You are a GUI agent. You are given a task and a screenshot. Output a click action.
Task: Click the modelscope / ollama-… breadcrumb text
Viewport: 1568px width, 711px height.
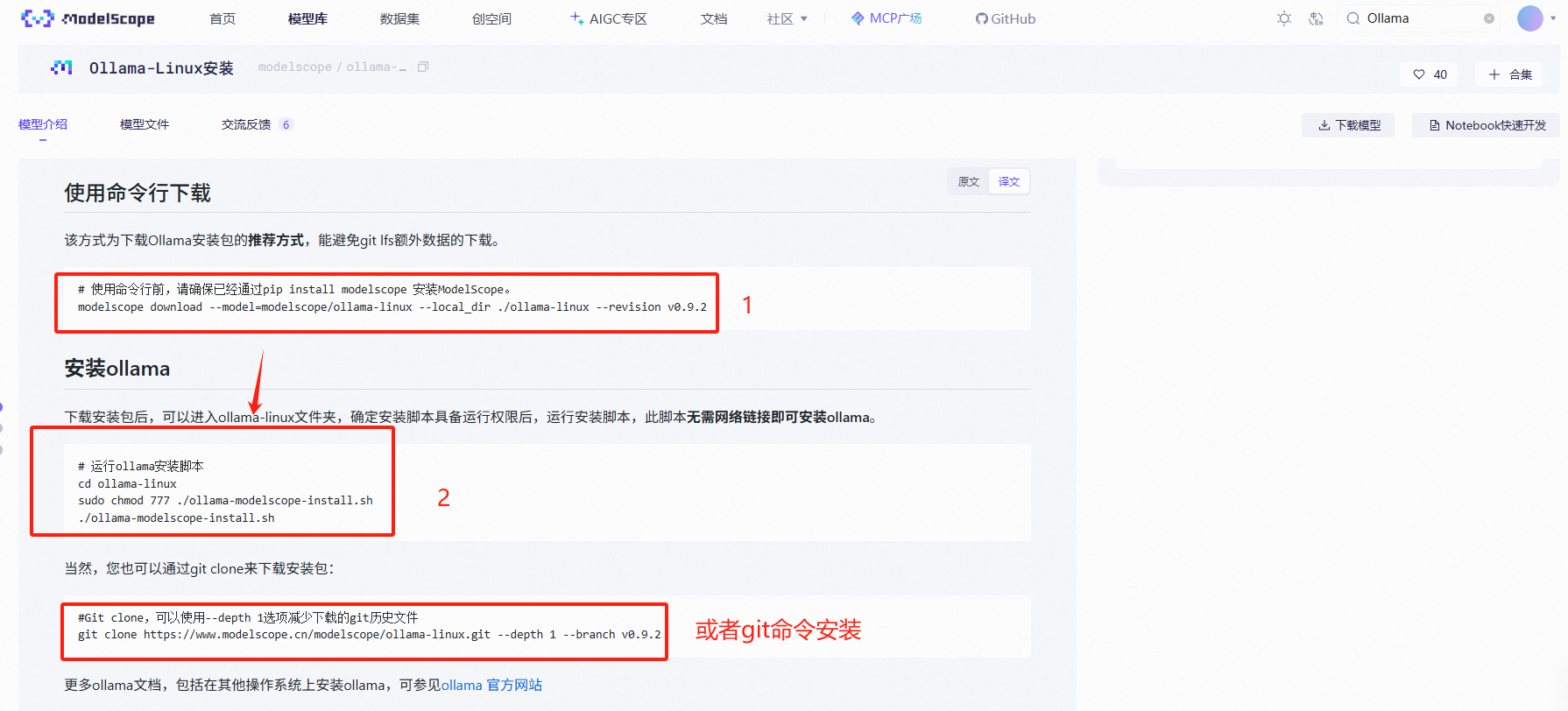pos(332,67)
